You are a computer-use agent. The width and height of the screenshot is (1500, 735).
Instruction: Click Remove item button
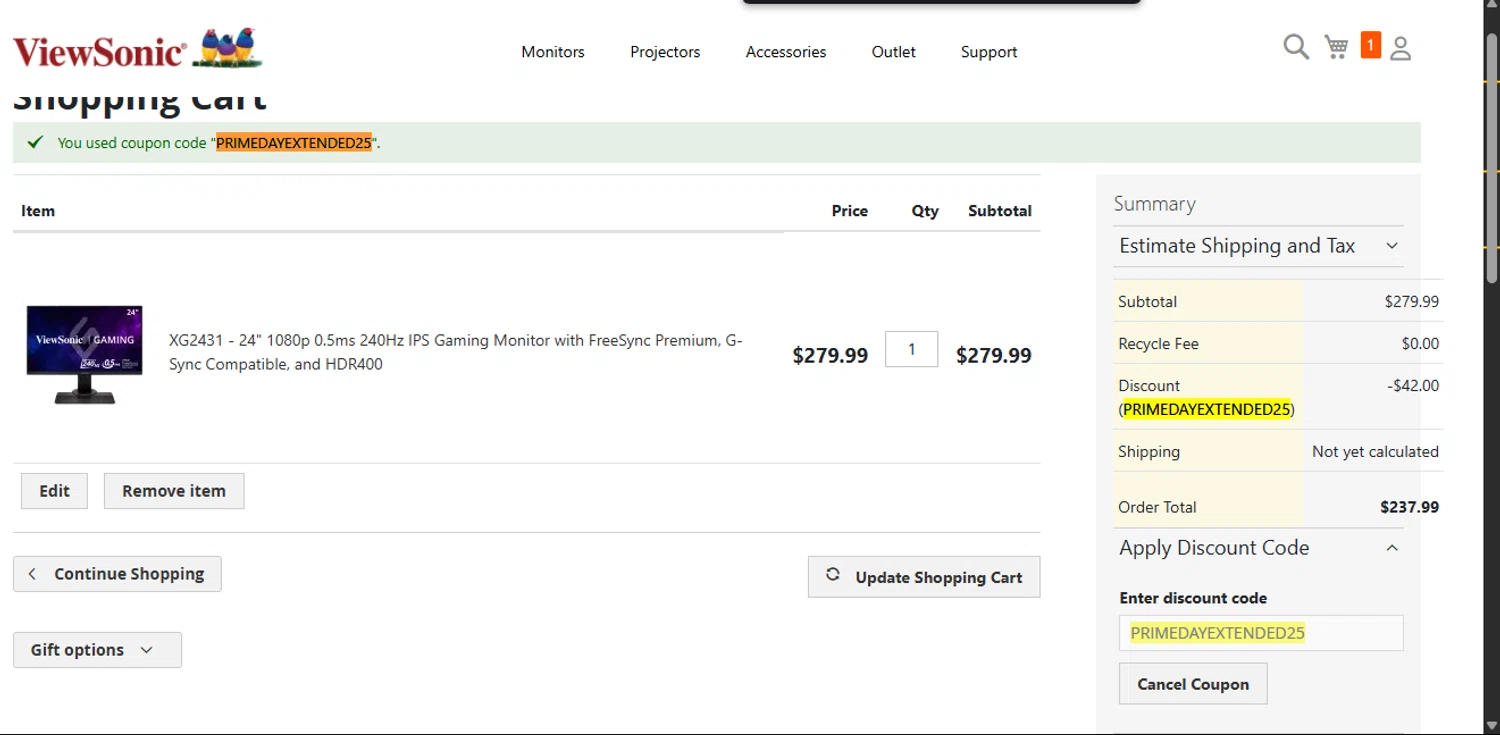(x=174, y=491)
